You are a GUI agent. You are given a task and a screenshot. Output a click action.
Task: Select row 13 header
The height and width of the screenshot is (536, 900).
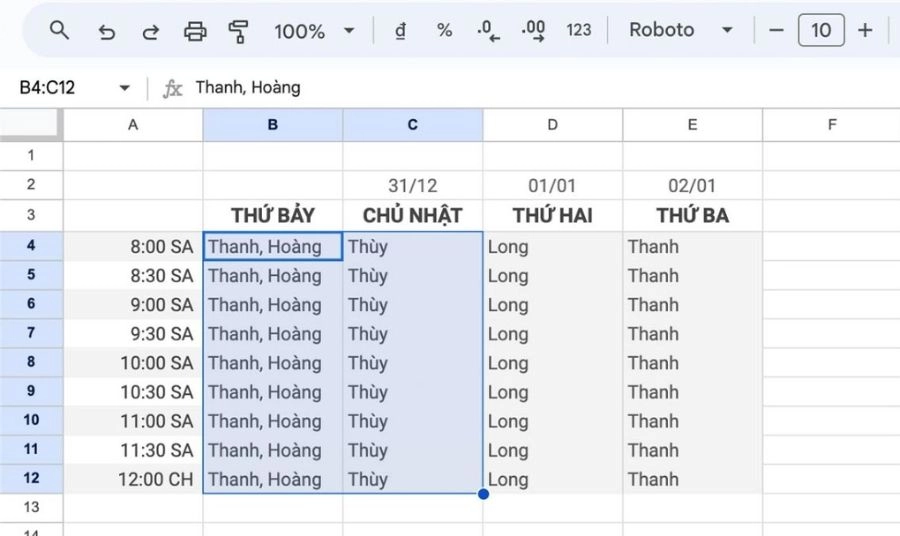click(31, 508)
